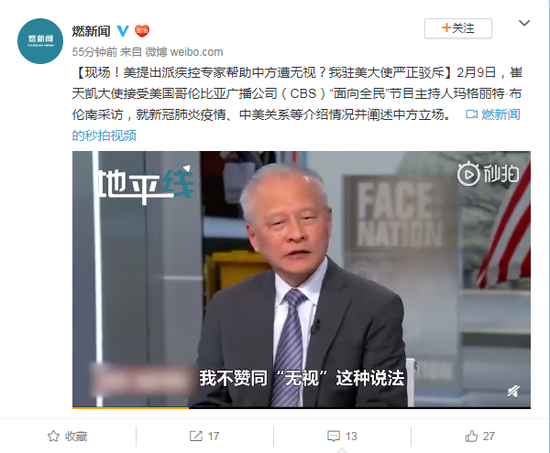550x453 pixels.
Task: Seek using the orange video progress bar
Action: (x=301, y=408)
